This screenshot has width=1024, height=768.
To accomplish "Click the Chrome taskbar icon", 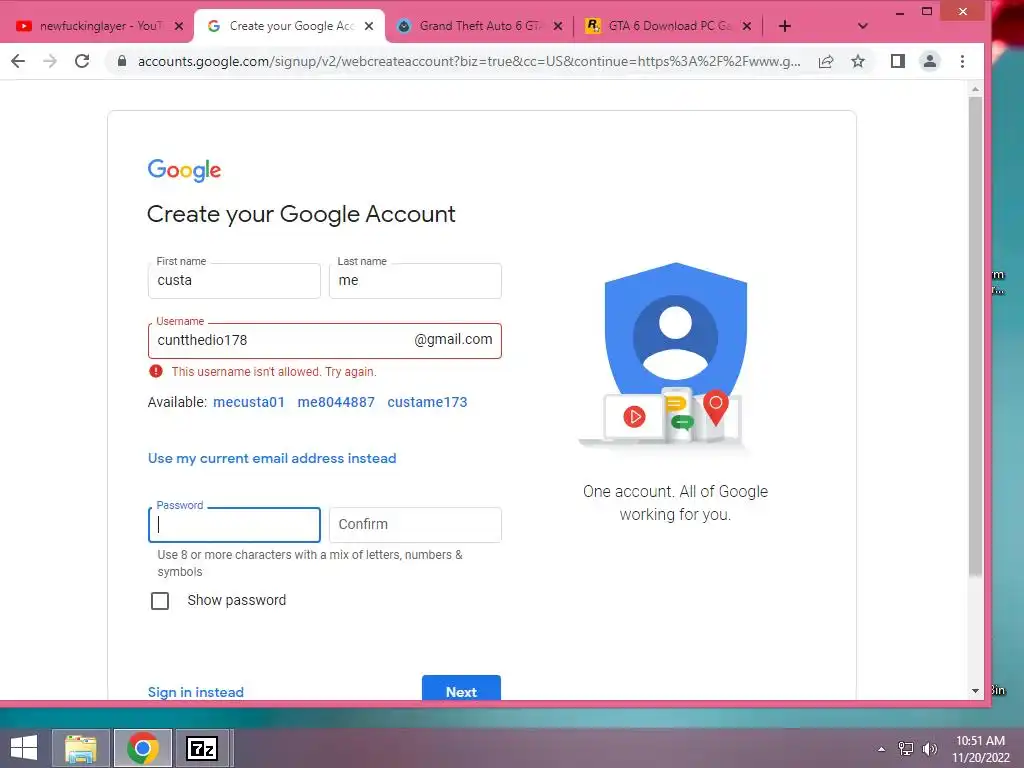I will coord(142,748).
